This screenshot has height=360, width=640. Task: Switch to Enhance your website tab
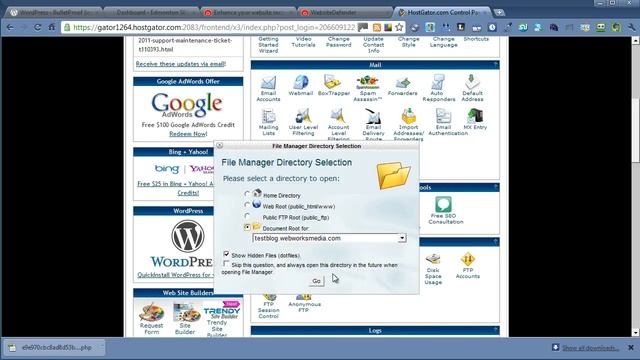coord(247,12)
